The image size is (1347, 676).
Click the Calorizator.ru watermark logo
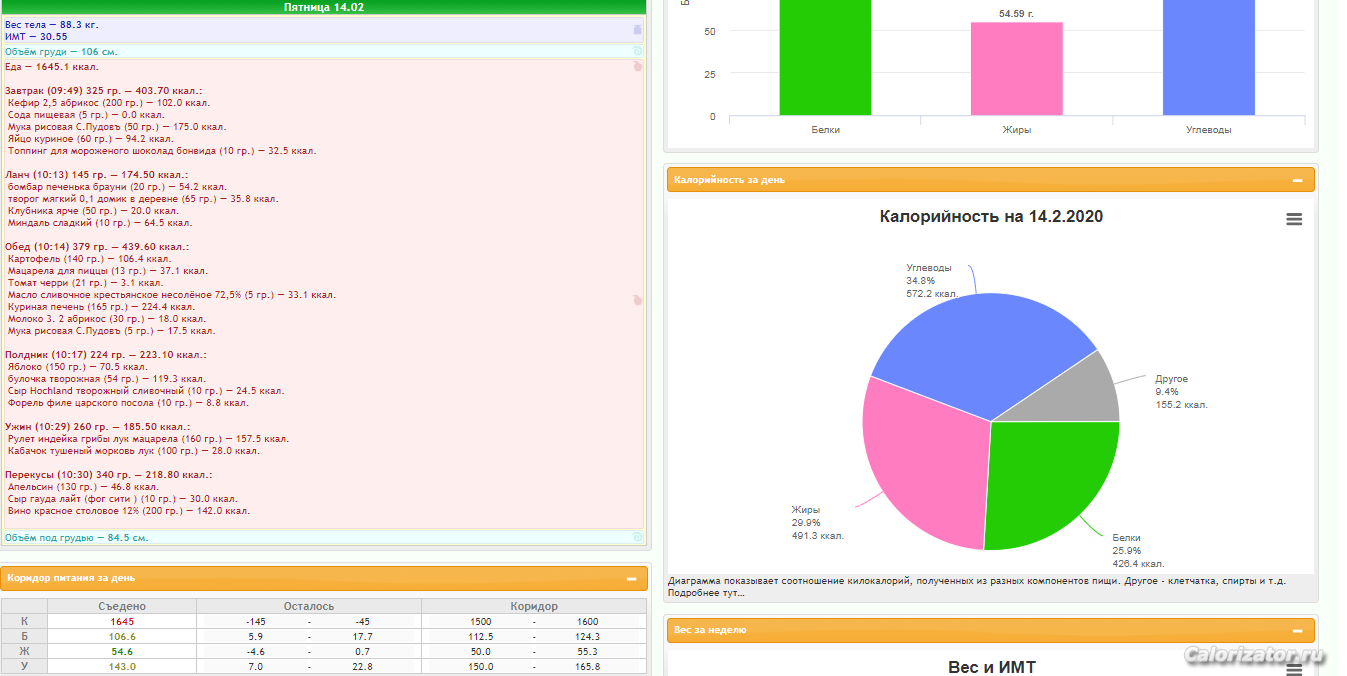click(x=1254, y=655)
